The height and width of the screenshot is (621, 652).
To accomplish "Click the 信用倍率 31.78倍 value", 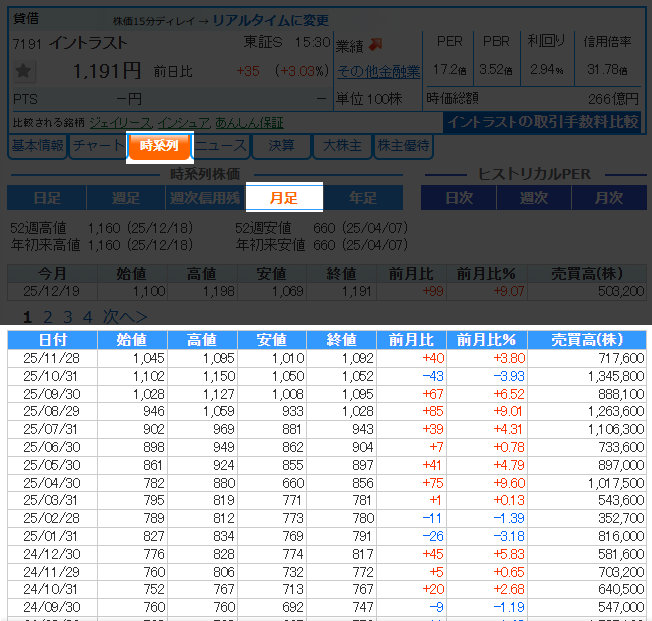I will click(607, 69).
